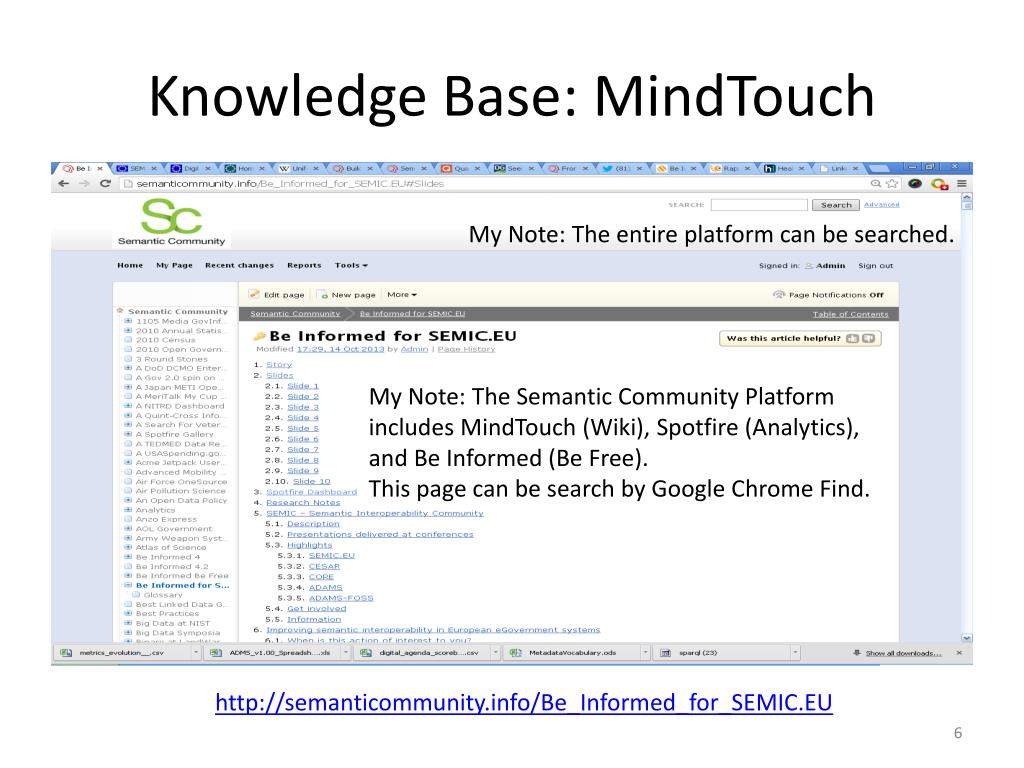1024x768 pixels.
Task: Click digital_agenda_scoreb csv file icon
Action: tap(366, 652)
